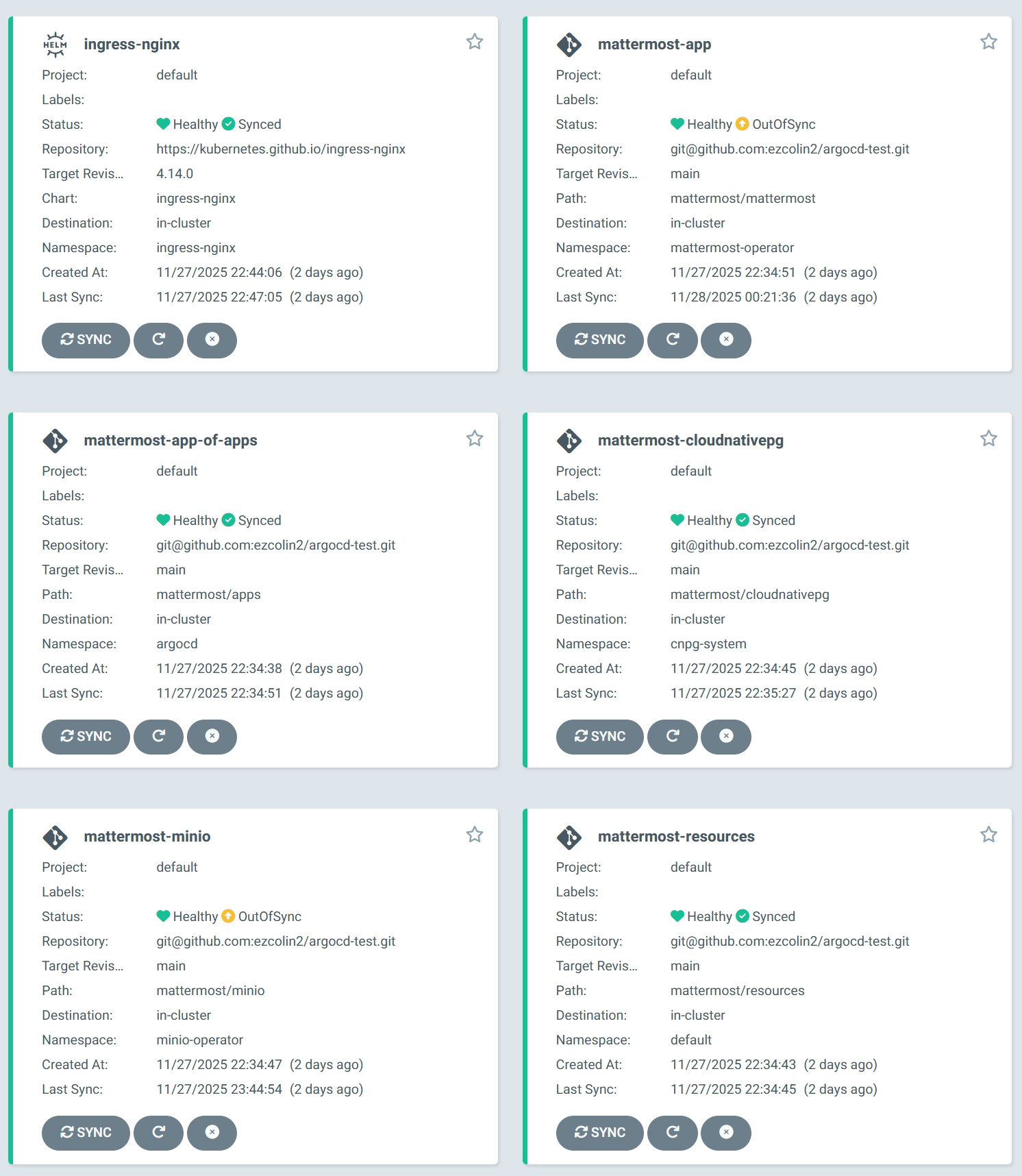Screen dimensions: 1022x1176
Task: Toggle favorite star for mattermost-resources
Action: click(988, 834)
